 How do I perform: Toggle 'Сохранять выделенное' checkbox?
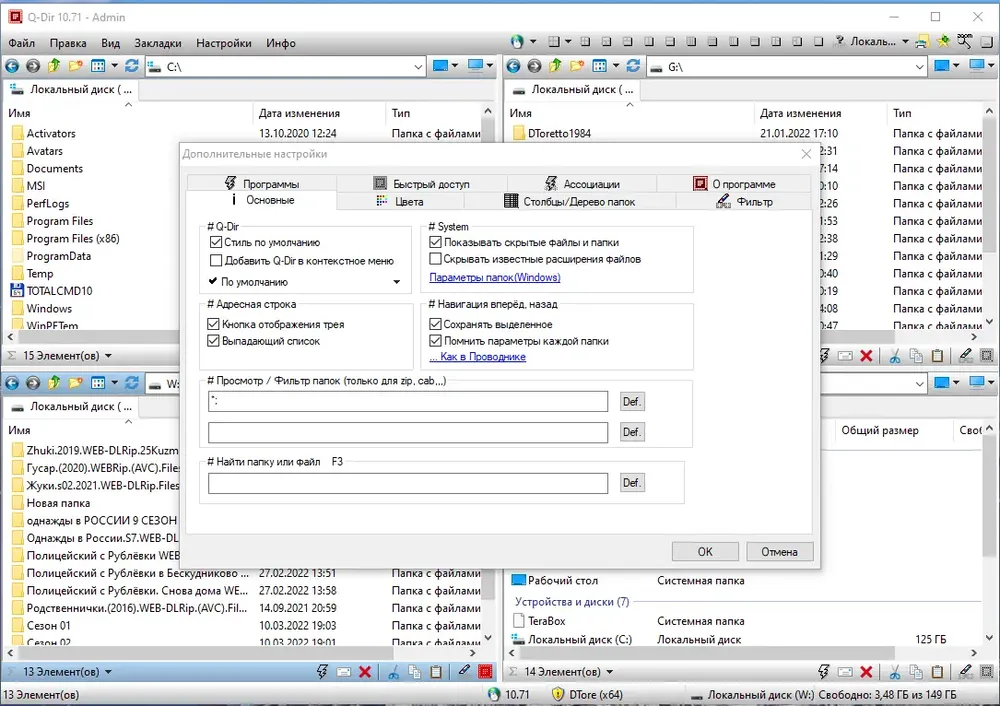436,324
